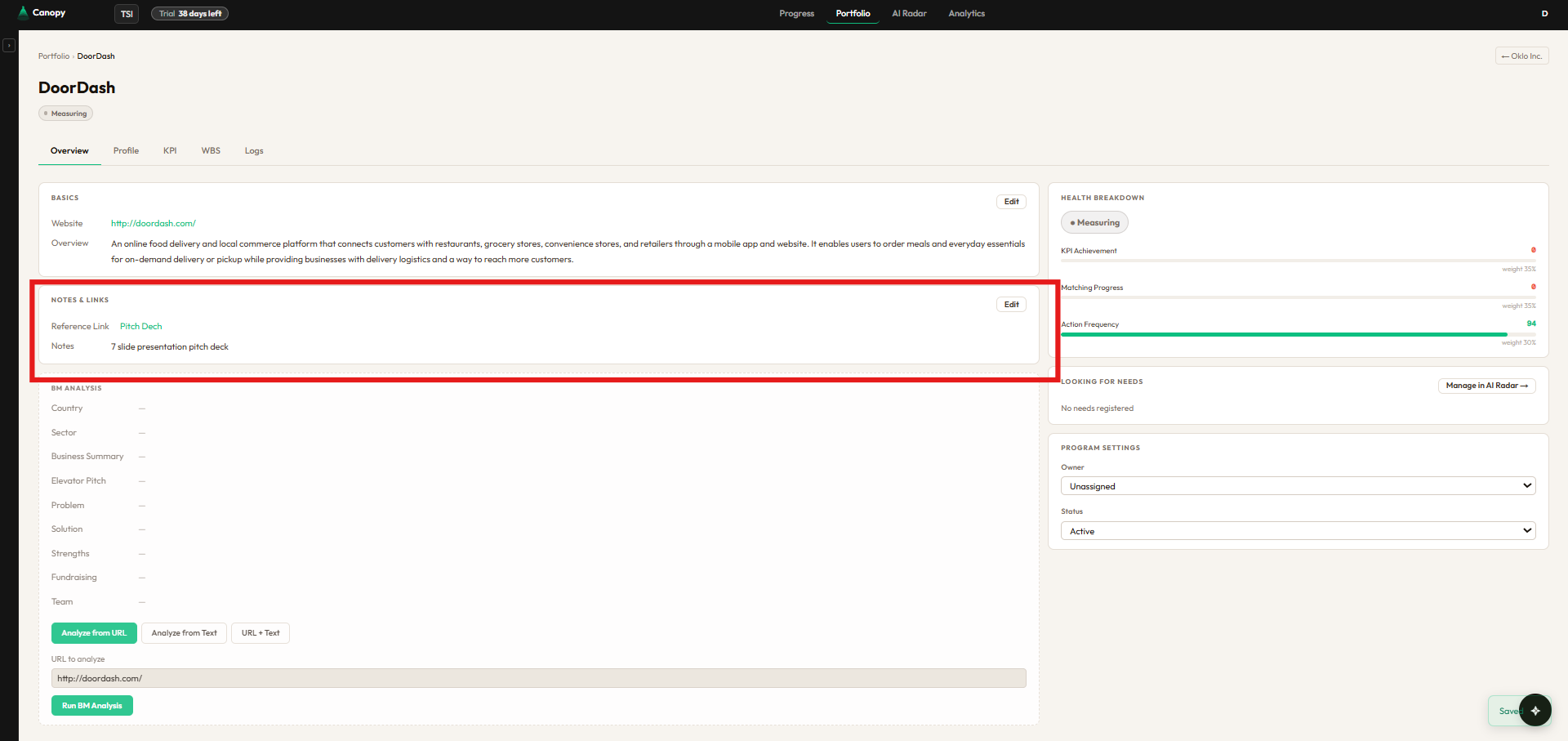
Task: Click the TSI workspace badge
Action: (x=127, y=14)
